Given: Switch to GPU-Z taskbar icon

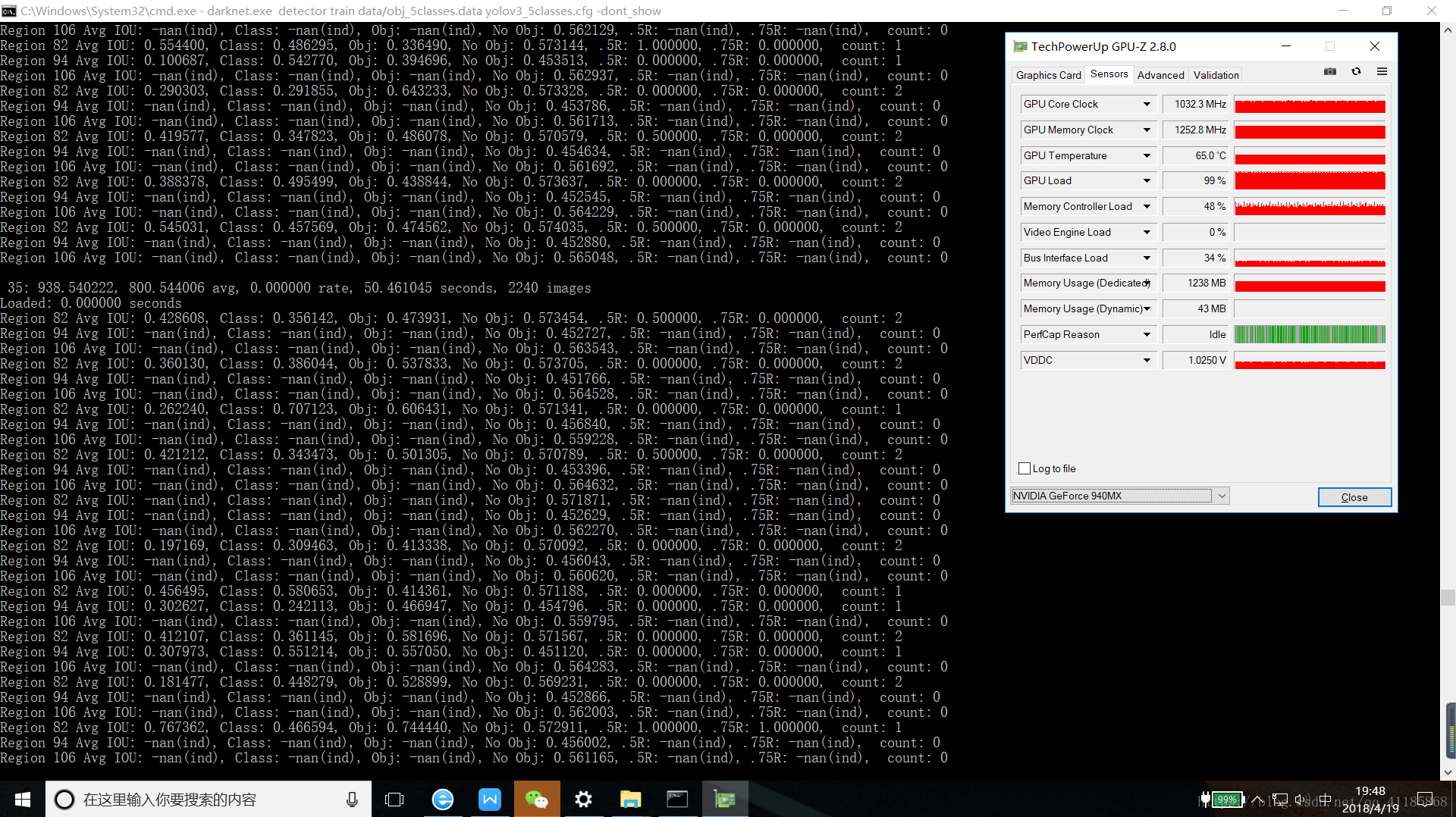Looking at the screenshot, I should 725,800.
